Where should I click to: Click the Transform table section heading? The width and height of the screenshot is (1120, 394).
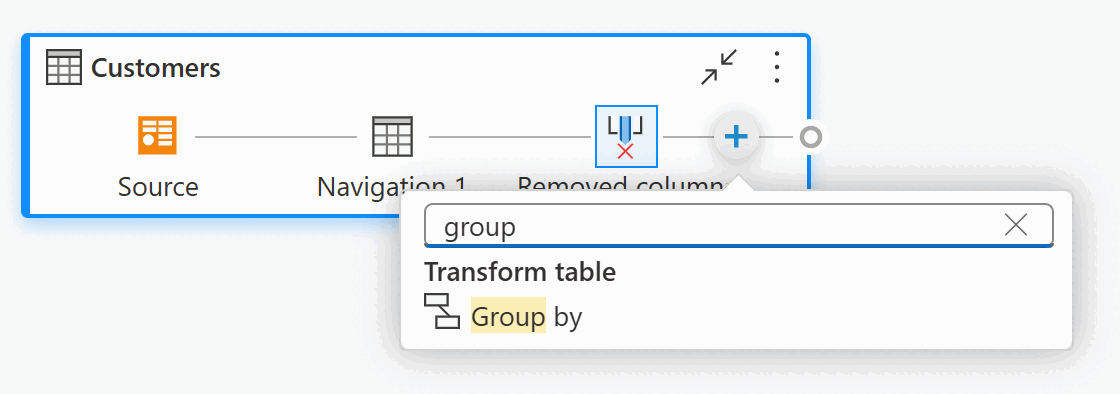click(x=520, y=272)
